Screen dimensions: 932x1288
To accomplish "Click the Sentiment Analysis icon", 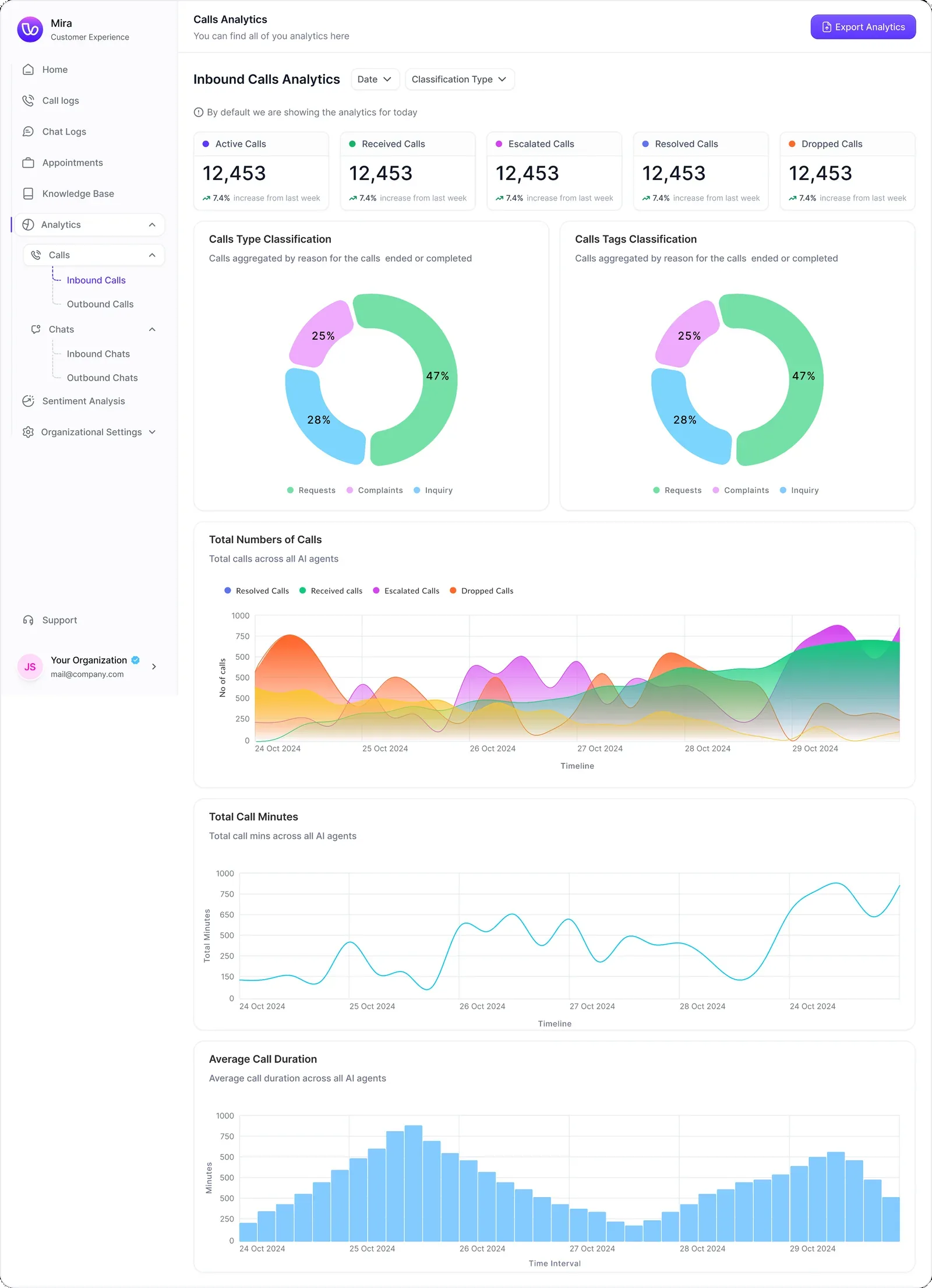I will click(x=28, y=401).
